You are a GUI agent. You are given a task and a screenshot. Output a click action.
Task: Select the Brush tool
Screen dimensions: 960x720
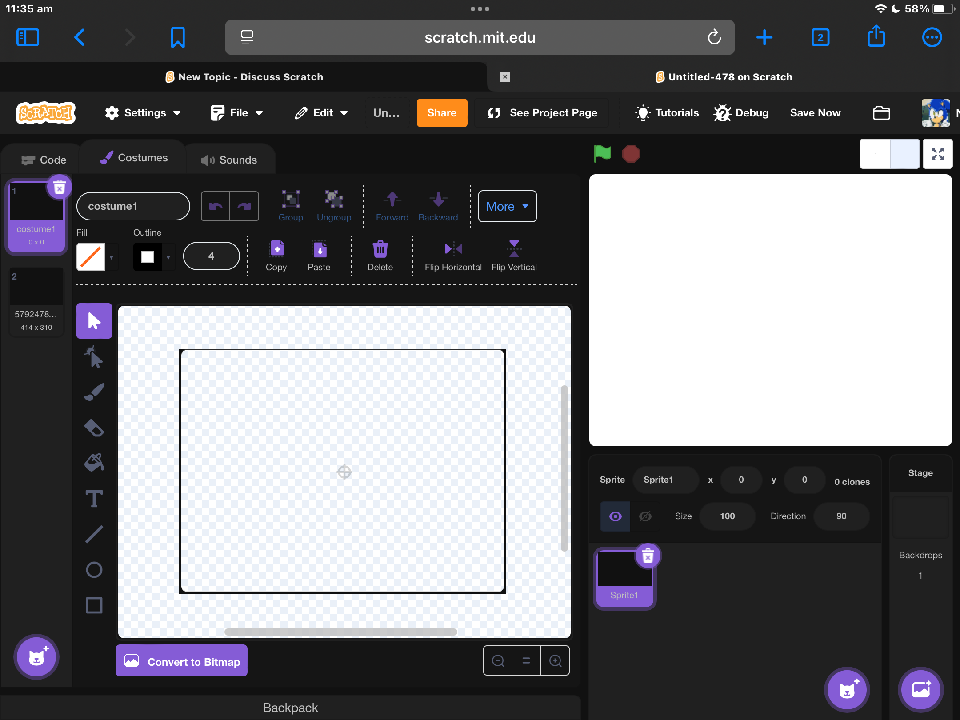pyautogui.click(x=93, y=392)
